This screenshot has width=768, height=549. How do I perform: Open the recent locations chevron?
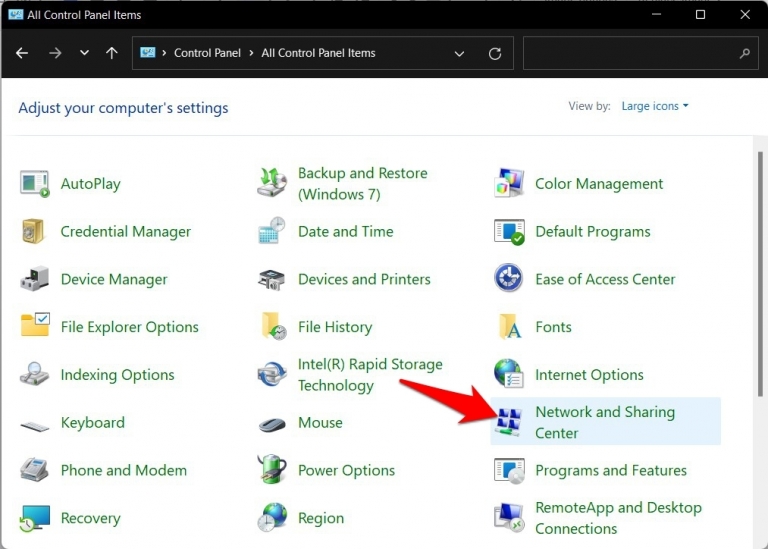pos(84,52)
